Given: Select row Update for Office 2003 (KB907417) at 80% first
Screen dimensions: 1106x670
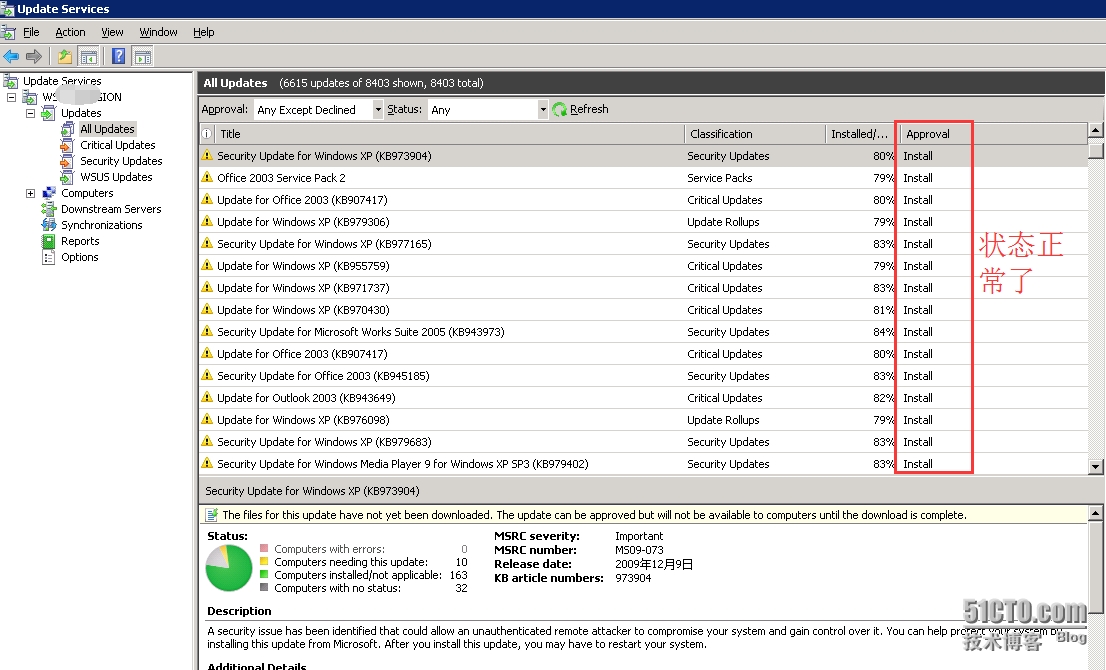Looking at the screenshot, I should pos(643,200).
